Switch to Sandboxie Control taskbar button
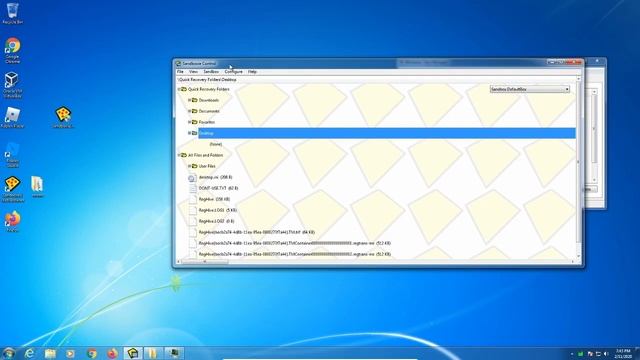Viewport: 640px width, 360px height. click(133, 353)
